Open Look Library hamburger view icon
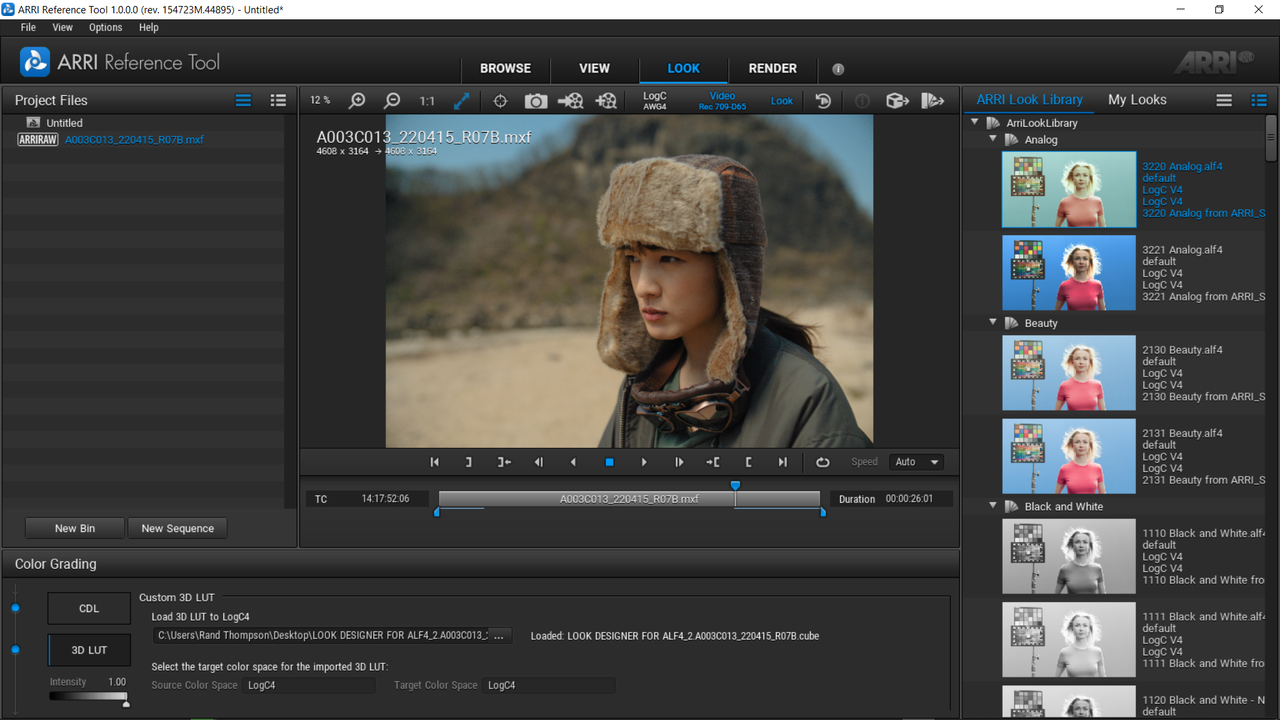 click(x=1224, y=100)
